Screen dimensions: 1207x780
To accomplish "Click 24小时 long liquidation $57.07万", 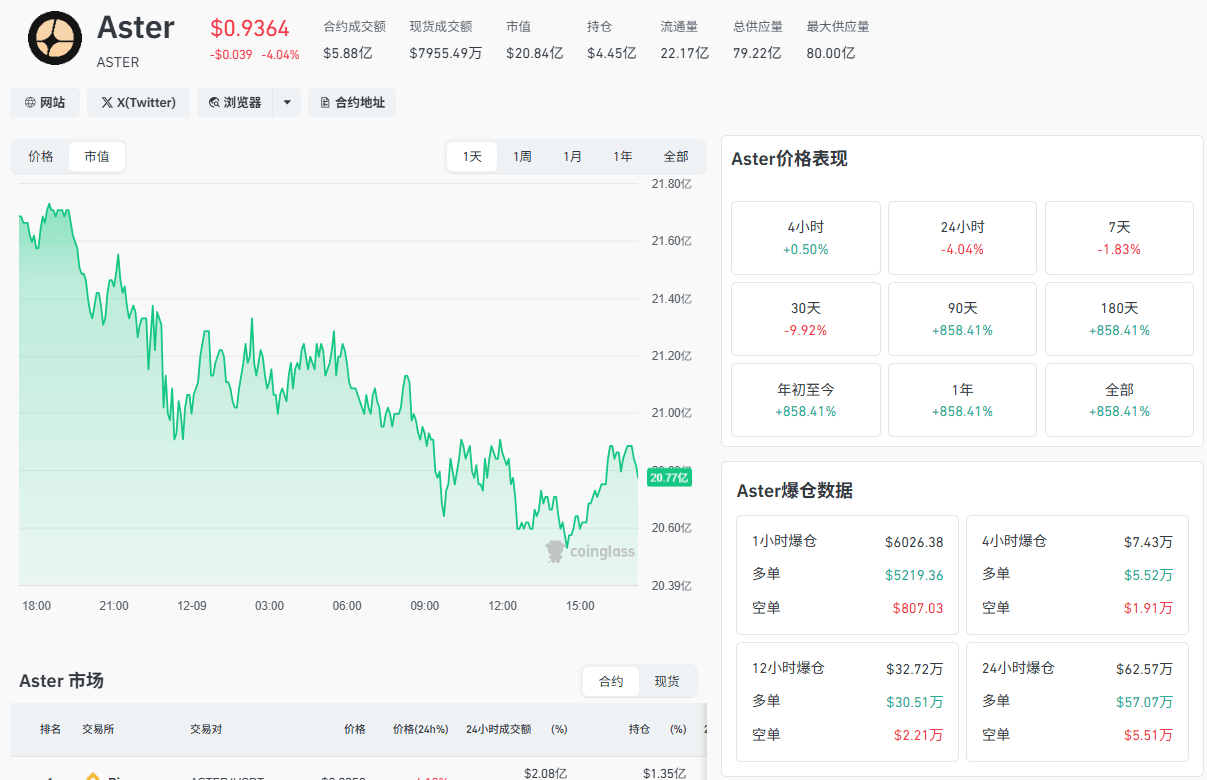I will click(x=1144, y=702).
